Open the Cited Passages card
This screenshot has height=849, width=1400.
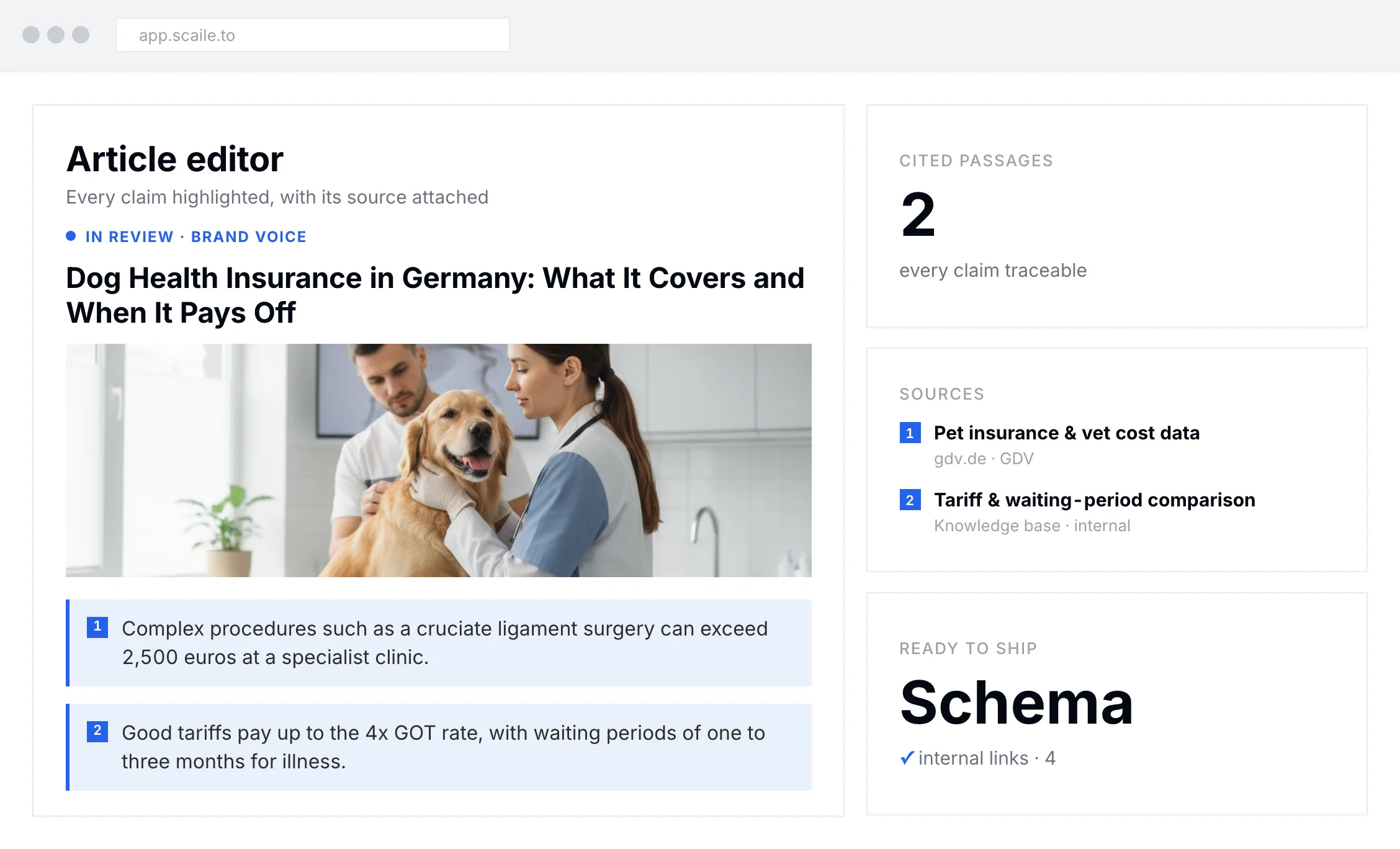(1117, 216)
